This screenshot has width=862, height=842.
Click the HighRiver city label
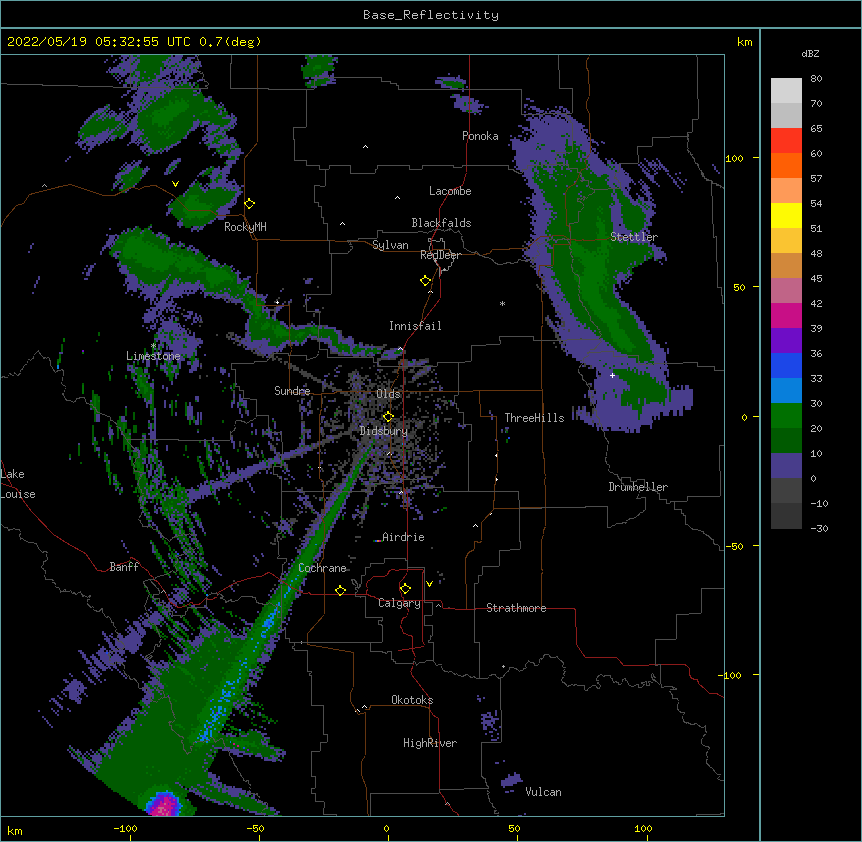(430, 743)
